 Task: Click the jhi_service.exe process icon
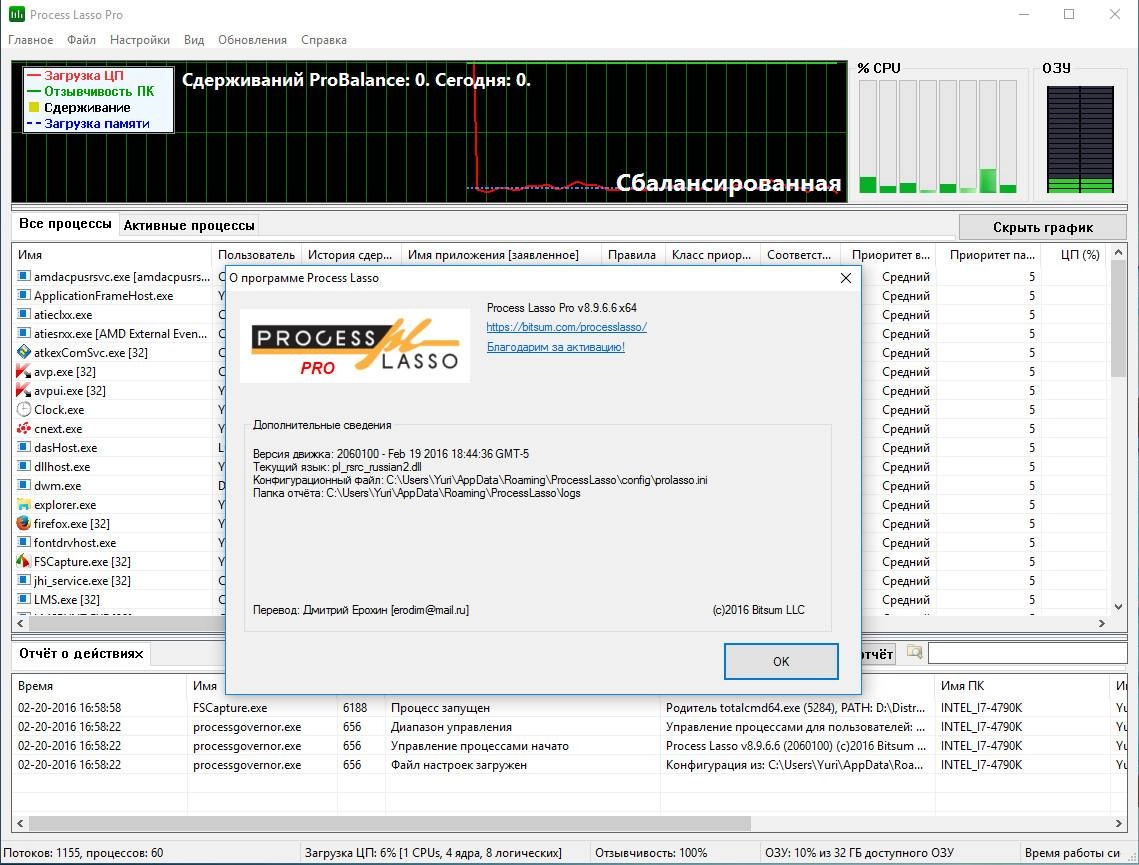(x=23, y=580)
